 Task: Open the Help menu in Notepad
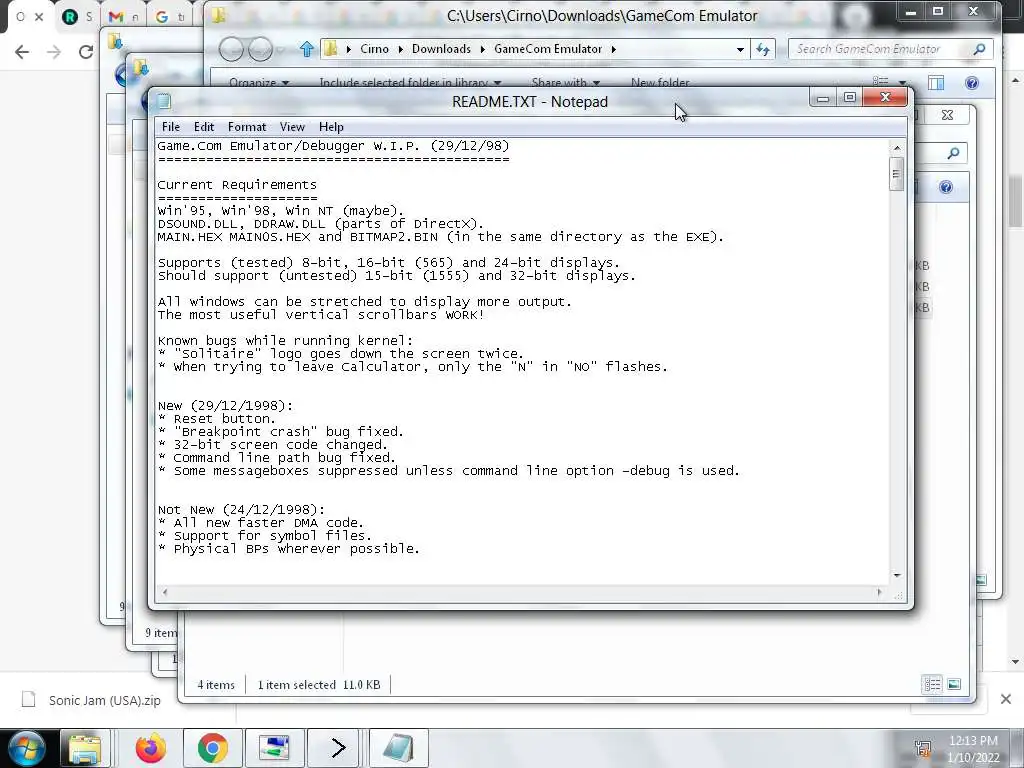coord(331,127)
